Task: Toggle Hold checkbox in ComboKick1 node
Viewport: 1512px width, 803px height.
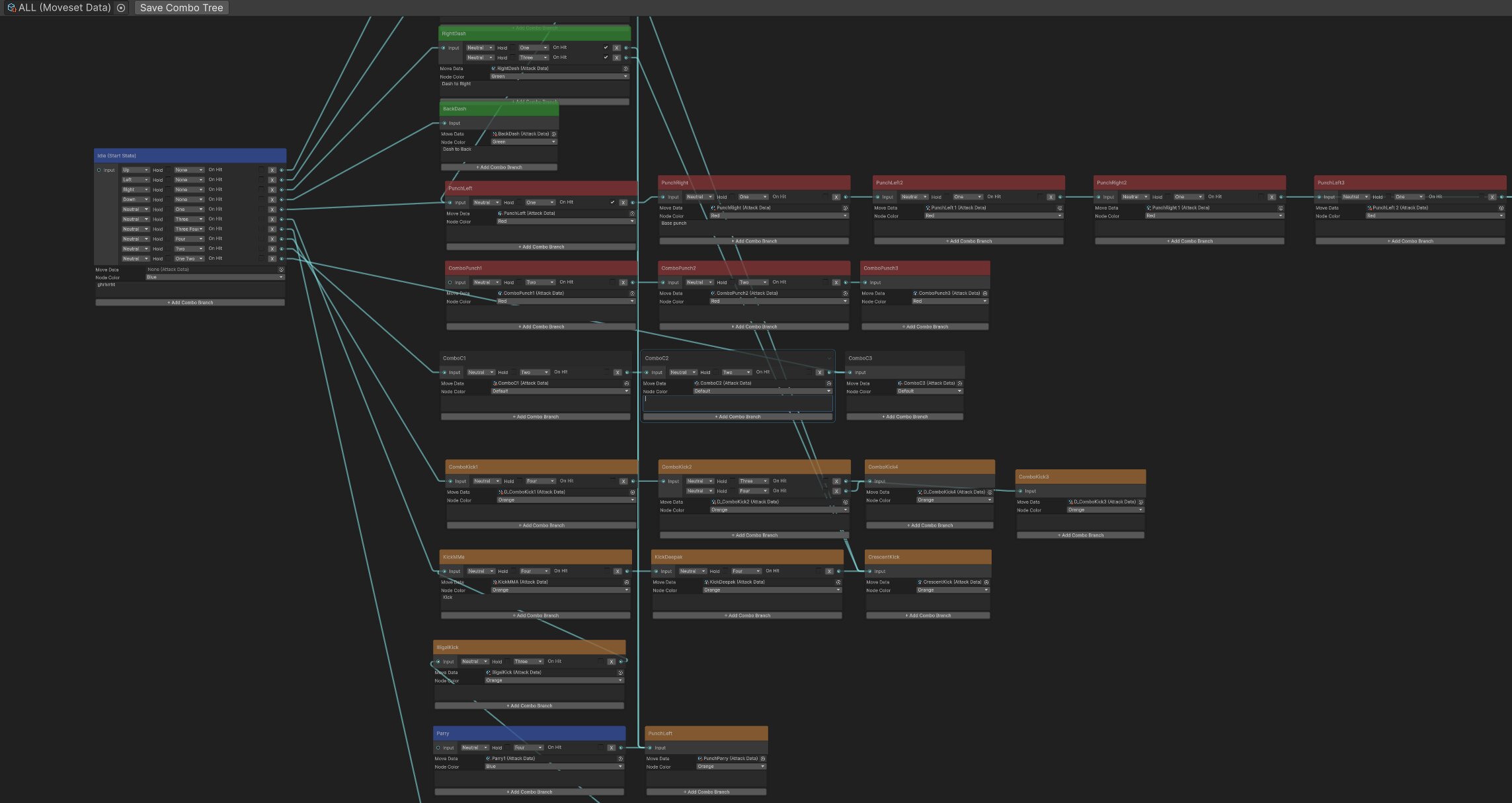Action: tap(520, 481)
